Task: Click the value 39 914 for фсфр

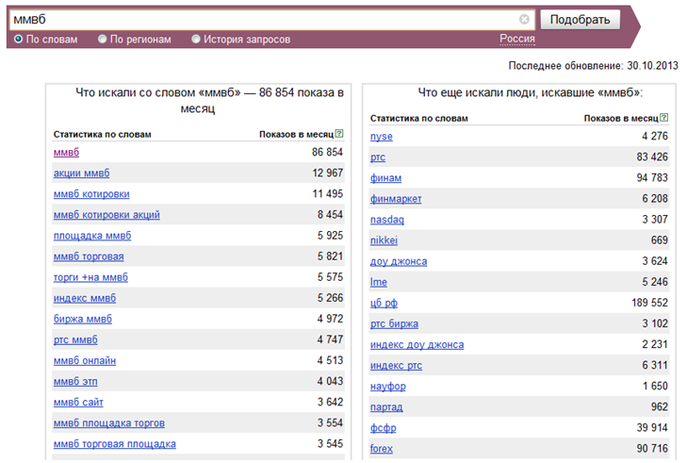Action: [652, 428]
